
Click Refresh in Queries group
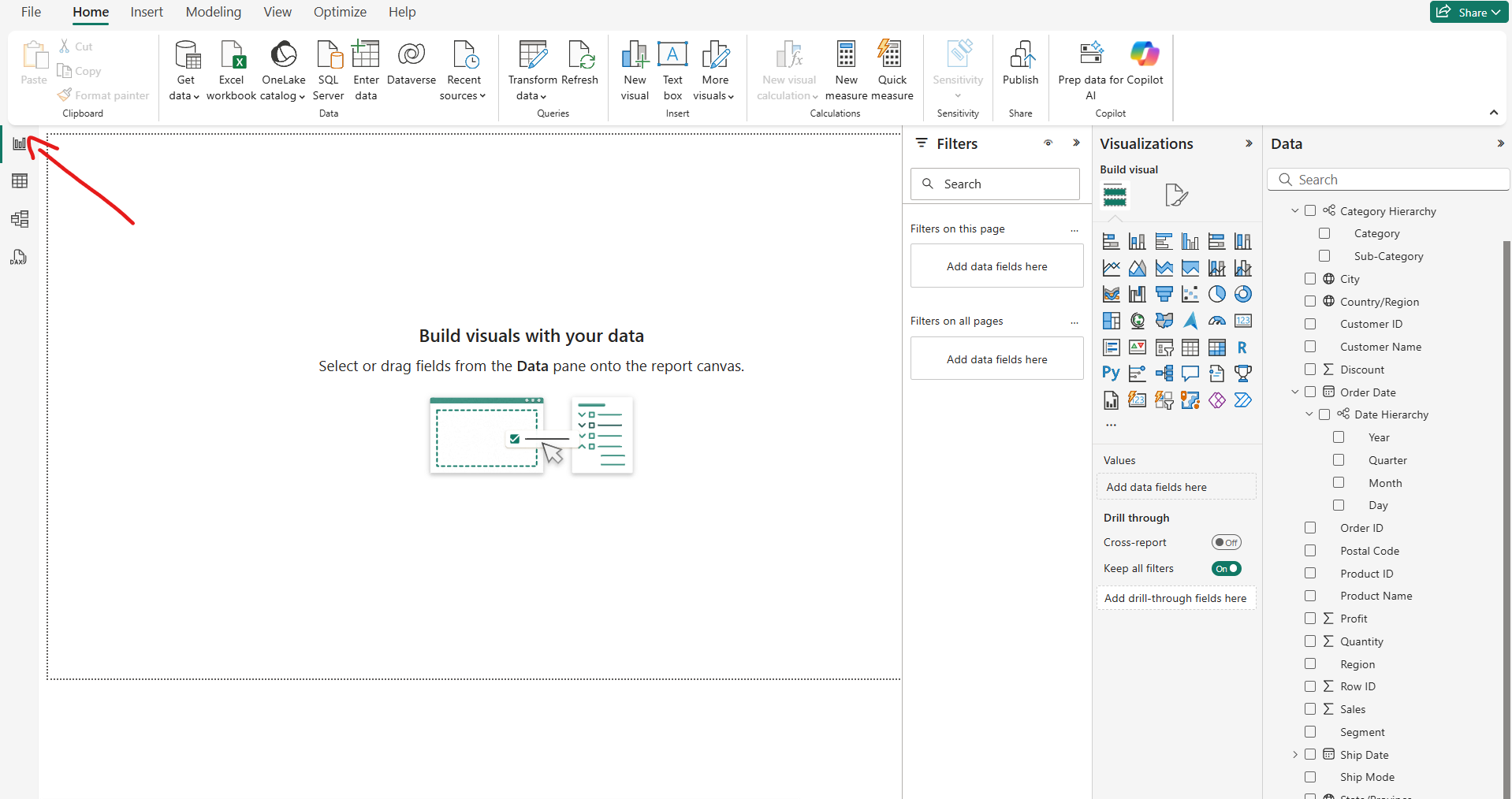(x=579, y=63)
